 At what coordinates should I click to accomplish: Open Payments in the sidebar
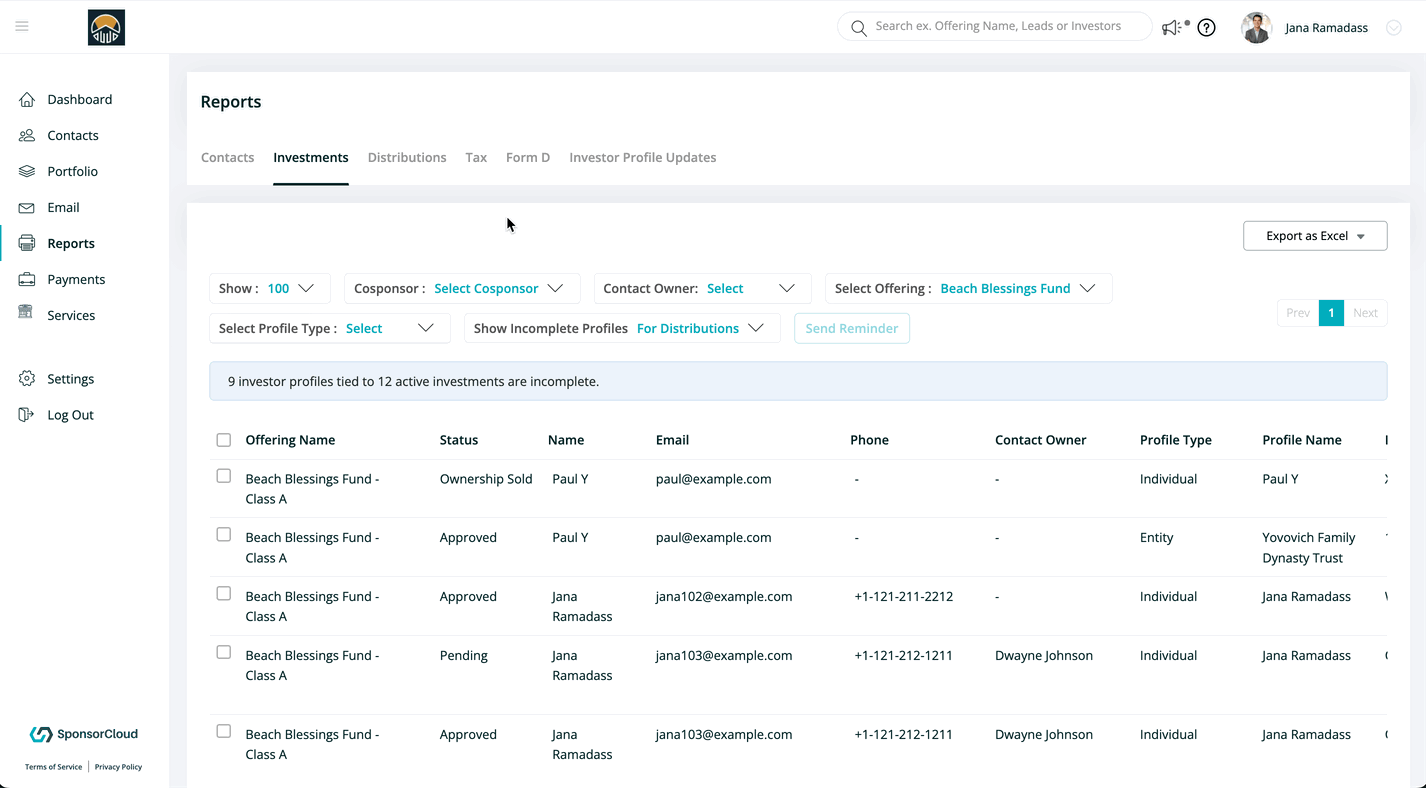75,279
